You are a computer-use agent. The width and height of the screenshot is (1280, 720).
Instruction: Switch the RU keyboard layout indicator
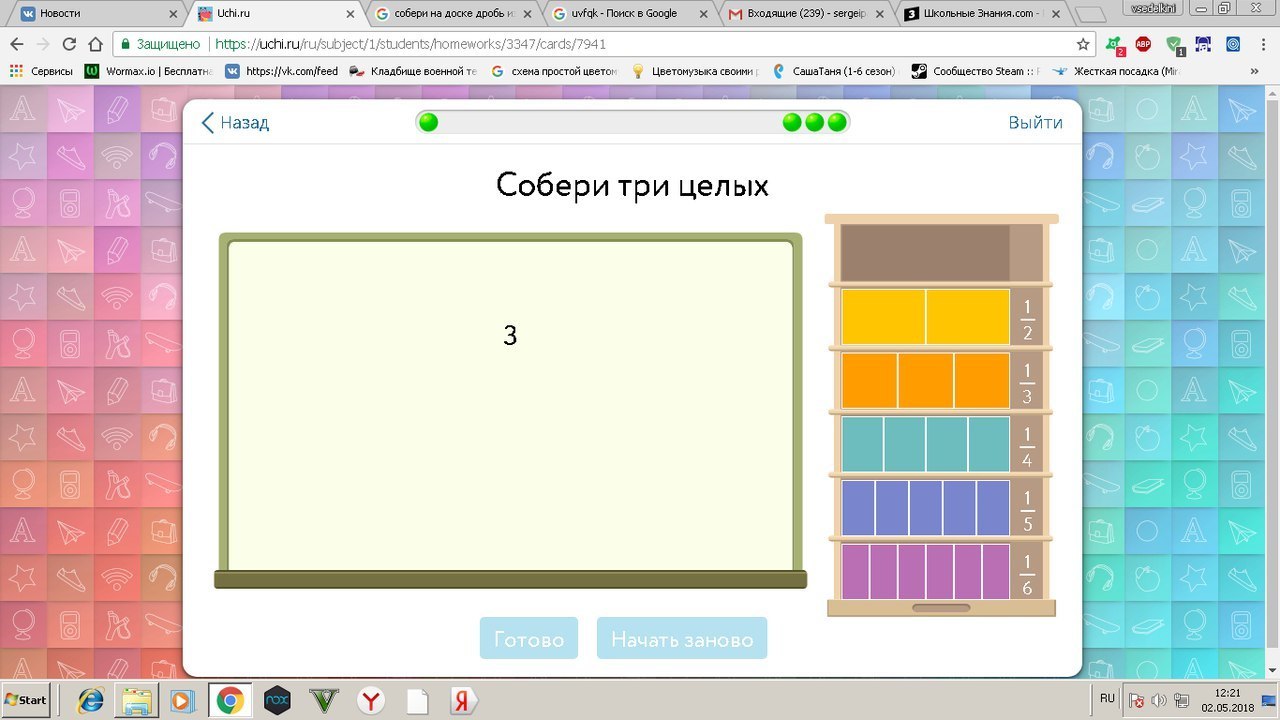(x=1106, y=698)
